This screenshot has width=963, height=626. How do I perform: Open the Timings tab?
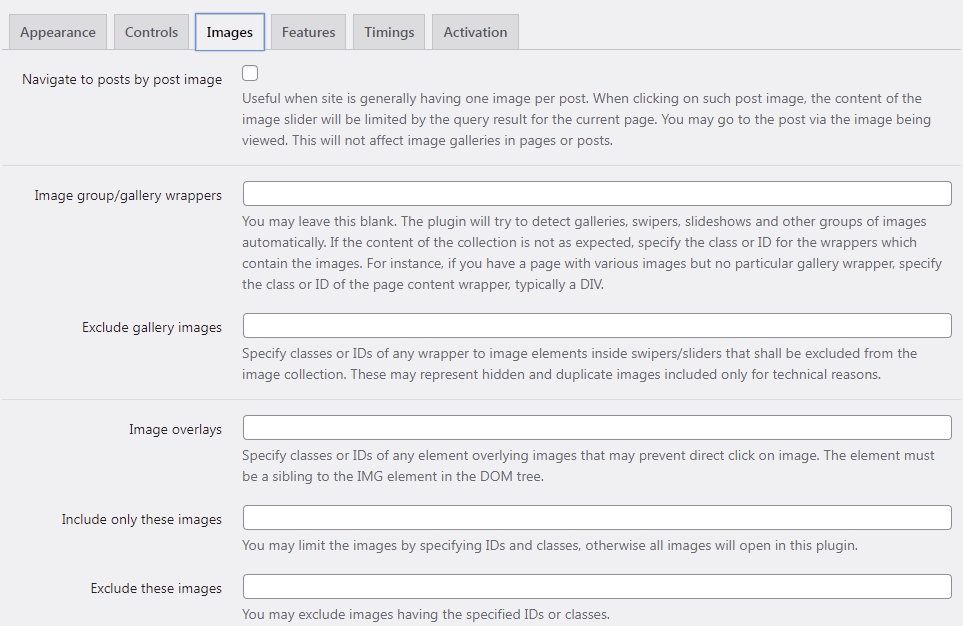pyautogui.click(x=389, y=32)
